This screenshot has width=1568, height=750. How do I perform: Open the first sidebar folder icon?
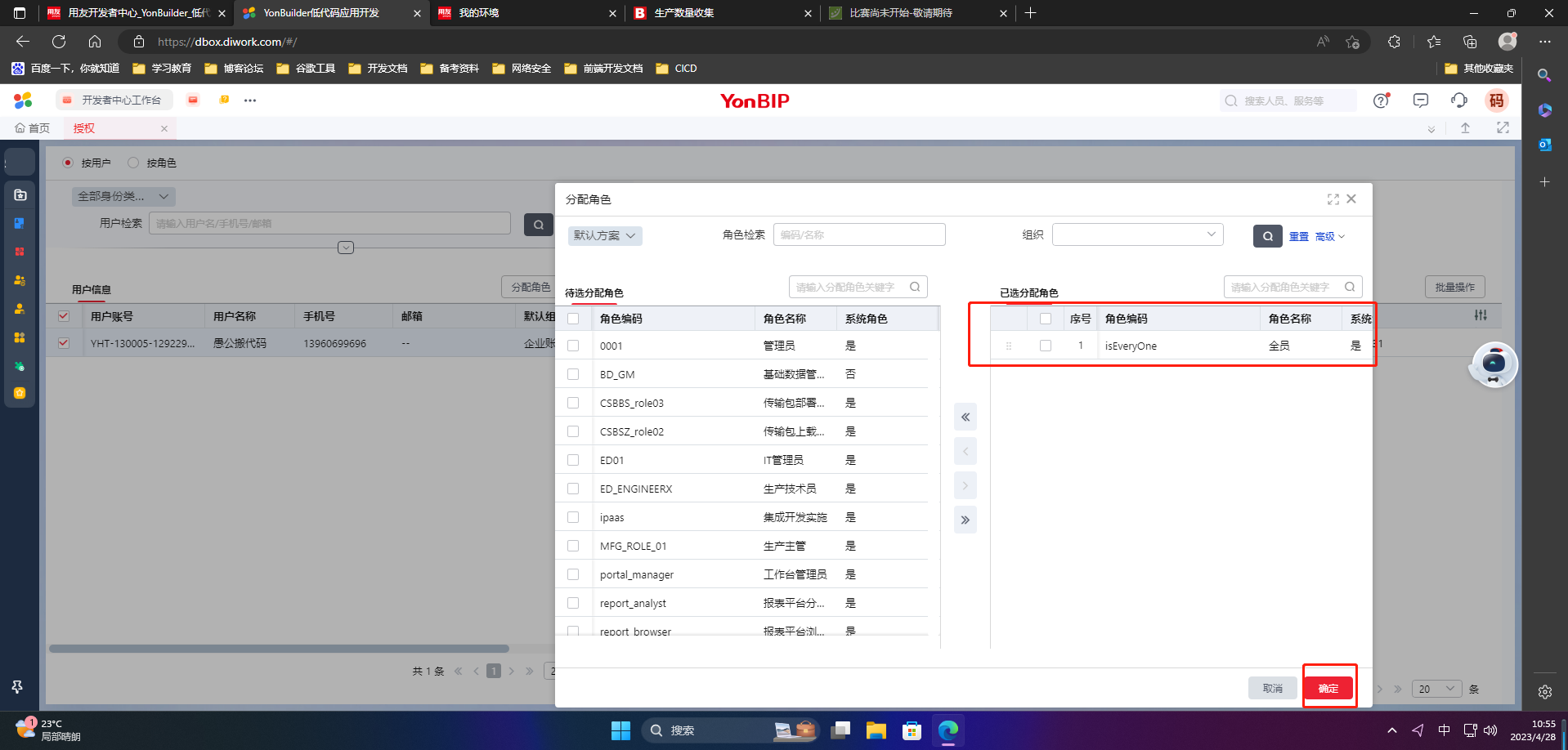(x=20, y=194)
